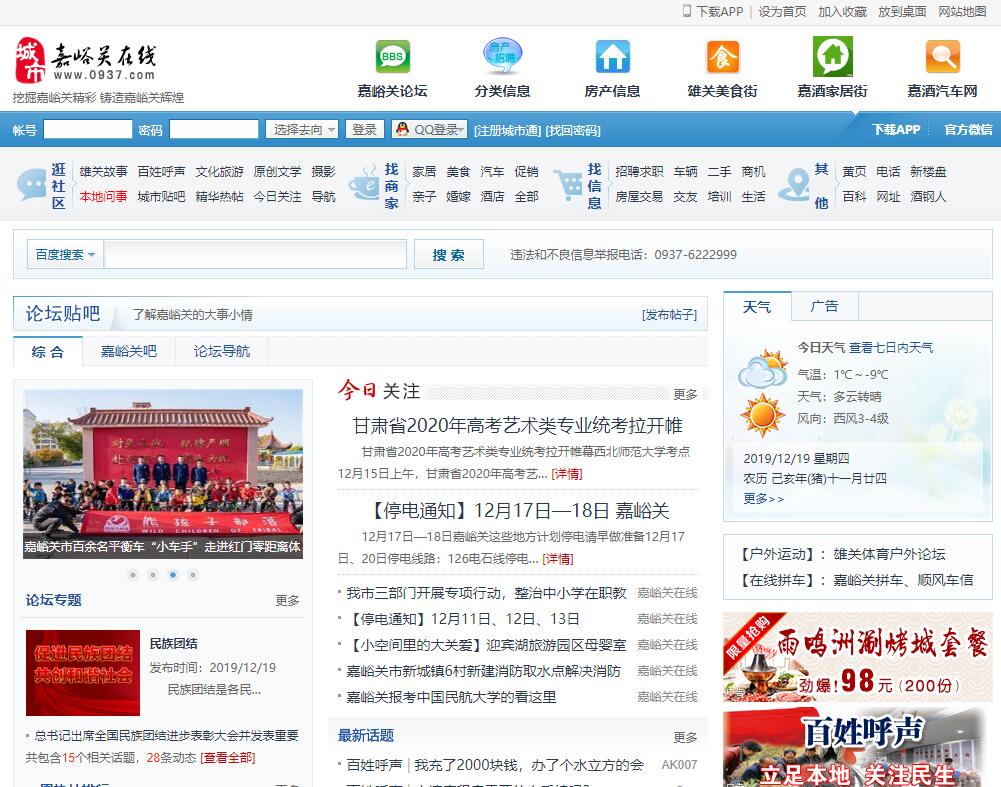This screenshot has width=1001, height=787.
Task: Click the 设为首页 link
Action: click(782, 11)
